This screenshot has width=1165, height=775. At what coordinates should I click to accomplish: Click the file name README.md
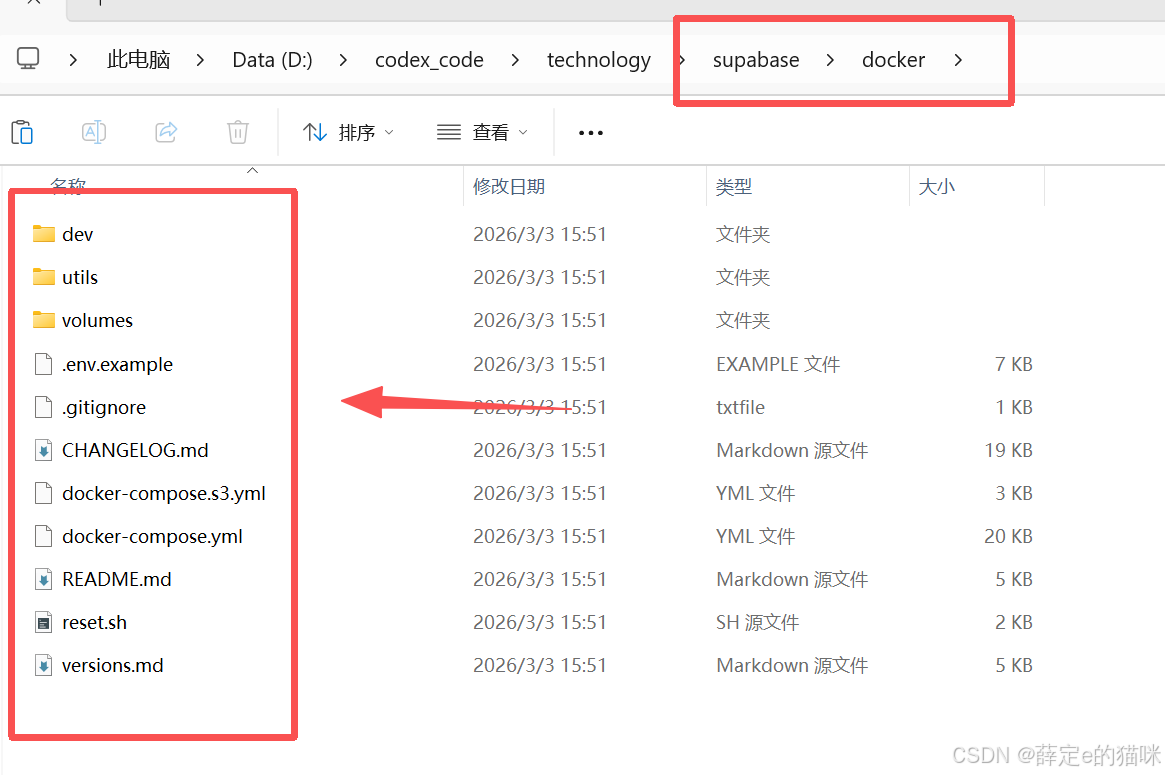[x=117, y=580]
